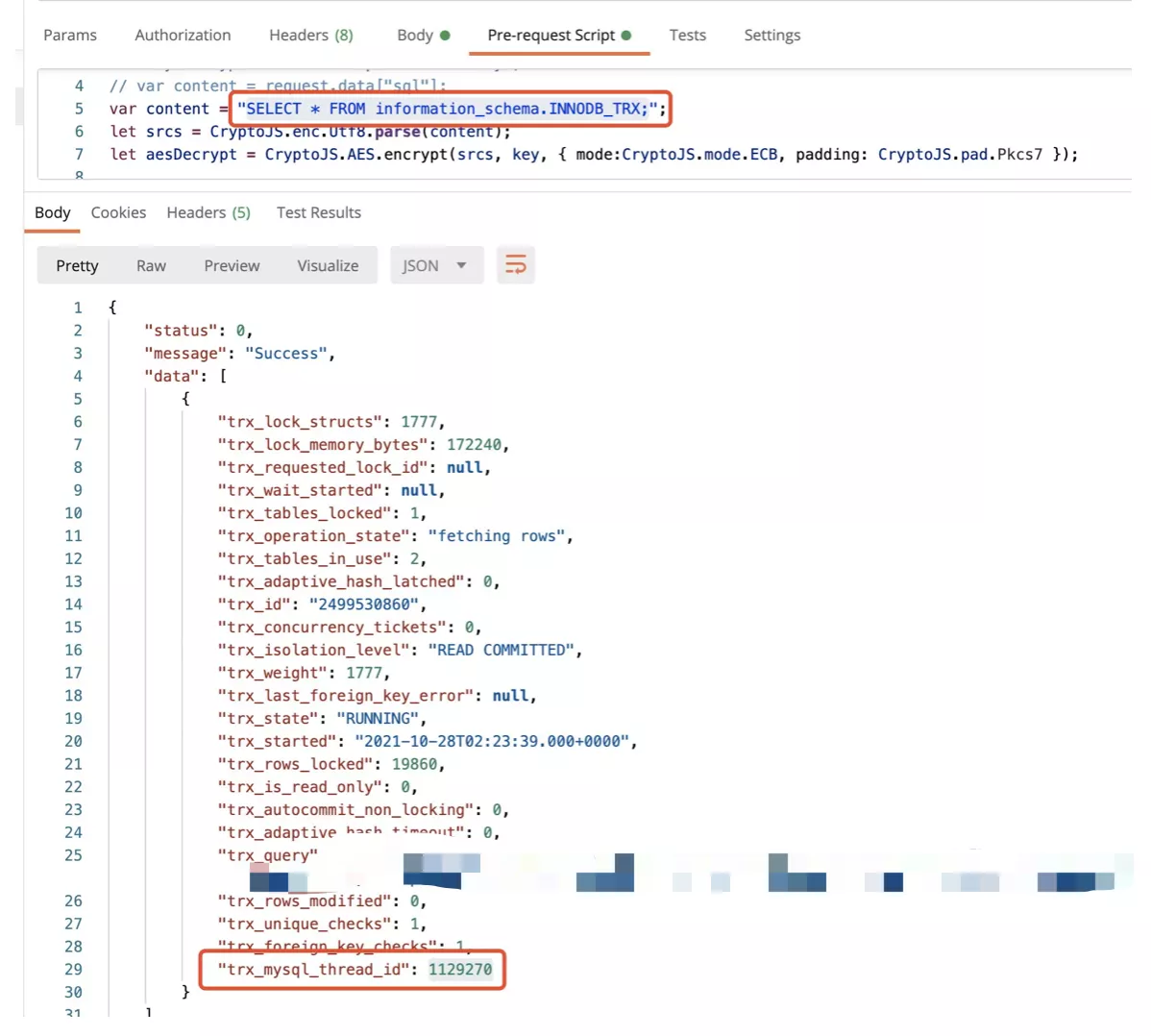Image resolution: width=1151 pixels, height=1036 pixels.
Task: Select the response Body tab
Action: pos(53,213)
